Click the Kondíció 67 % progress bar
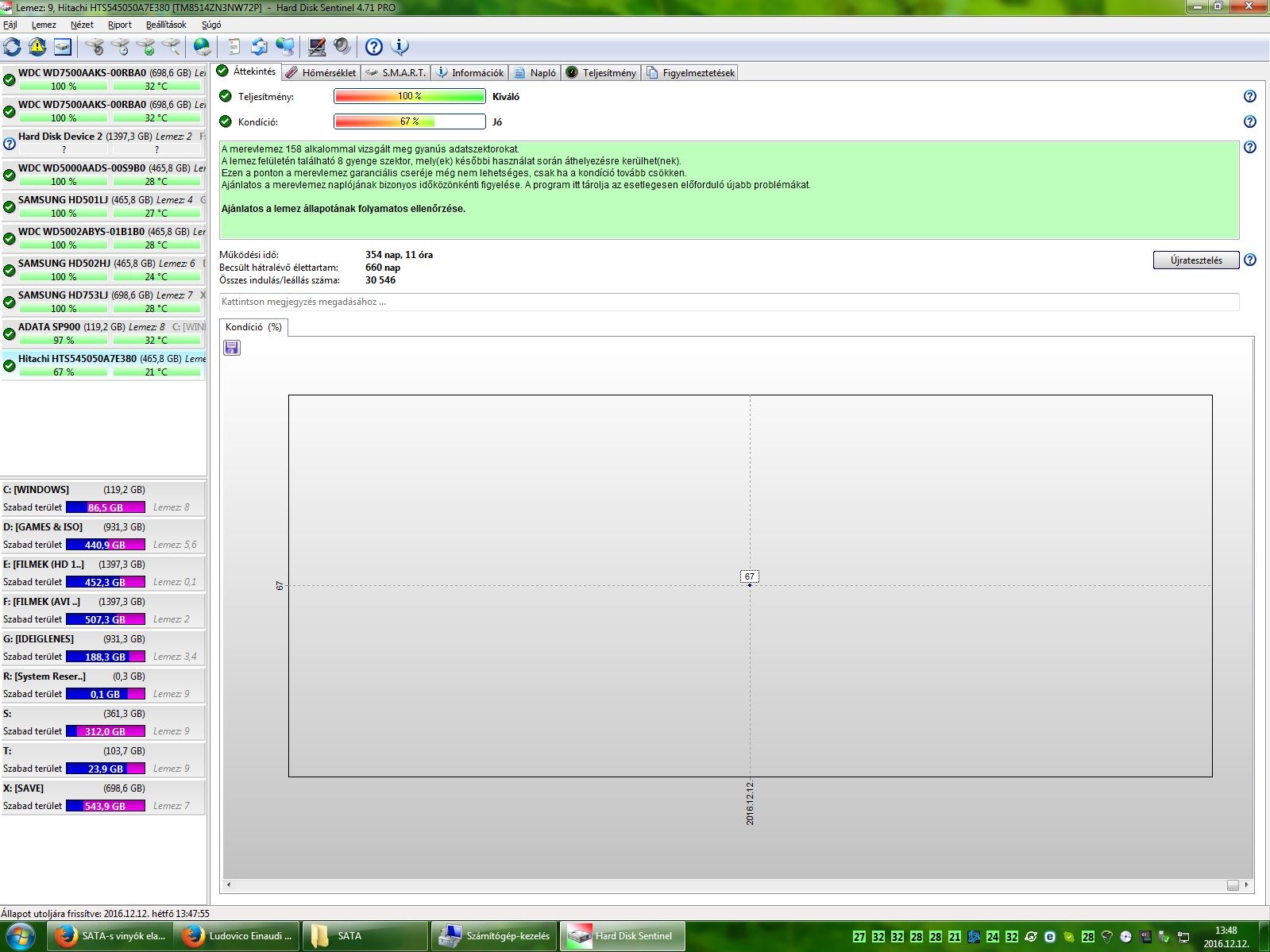The height and width of the screenshot is (952, 1270). [410, 121]
